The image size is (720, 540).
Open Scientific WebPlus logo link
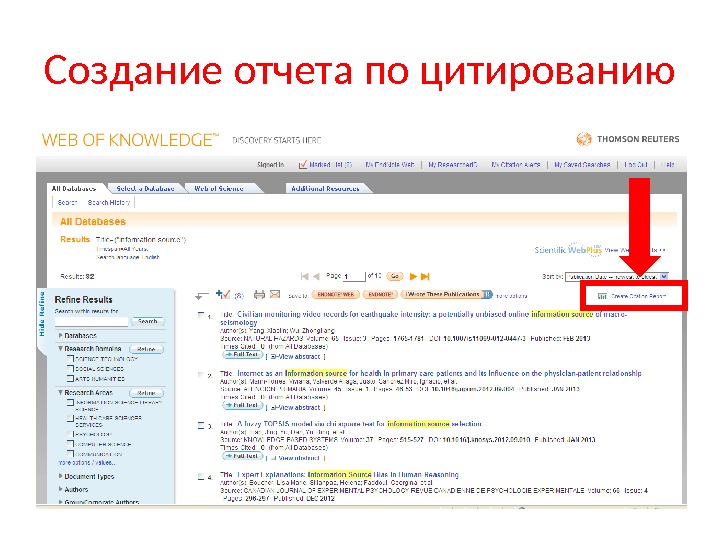click(x=568, y=249)
